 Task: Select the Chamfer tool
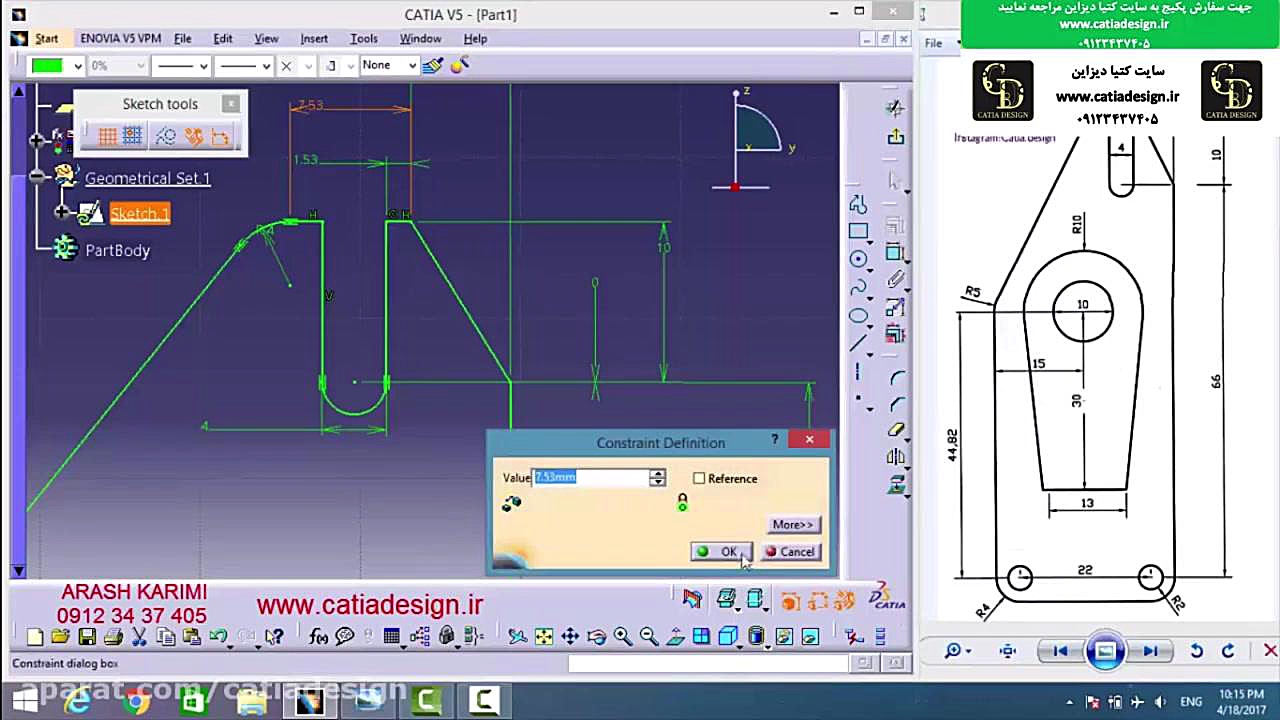896,404
